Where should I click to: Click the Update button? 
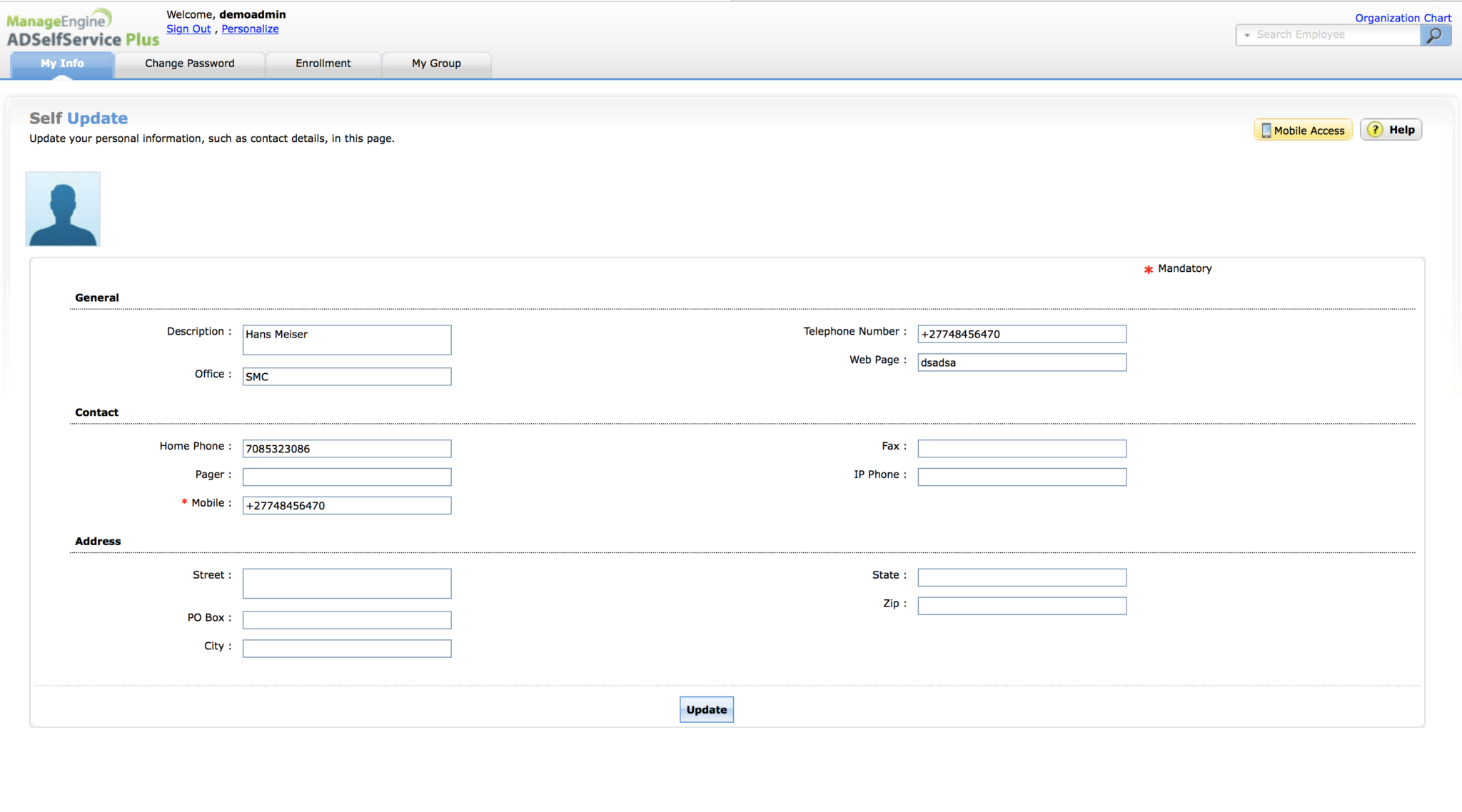[706, 709]
